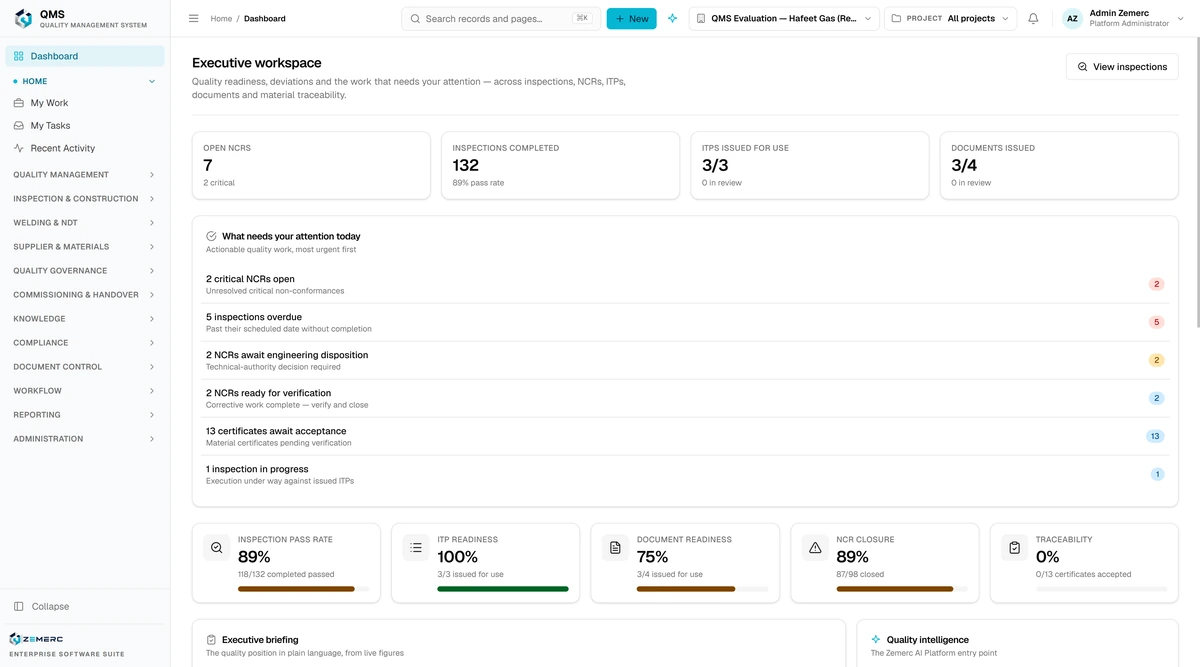Click the QMS logo icon

pyautogui.click(x=23, y=19)
